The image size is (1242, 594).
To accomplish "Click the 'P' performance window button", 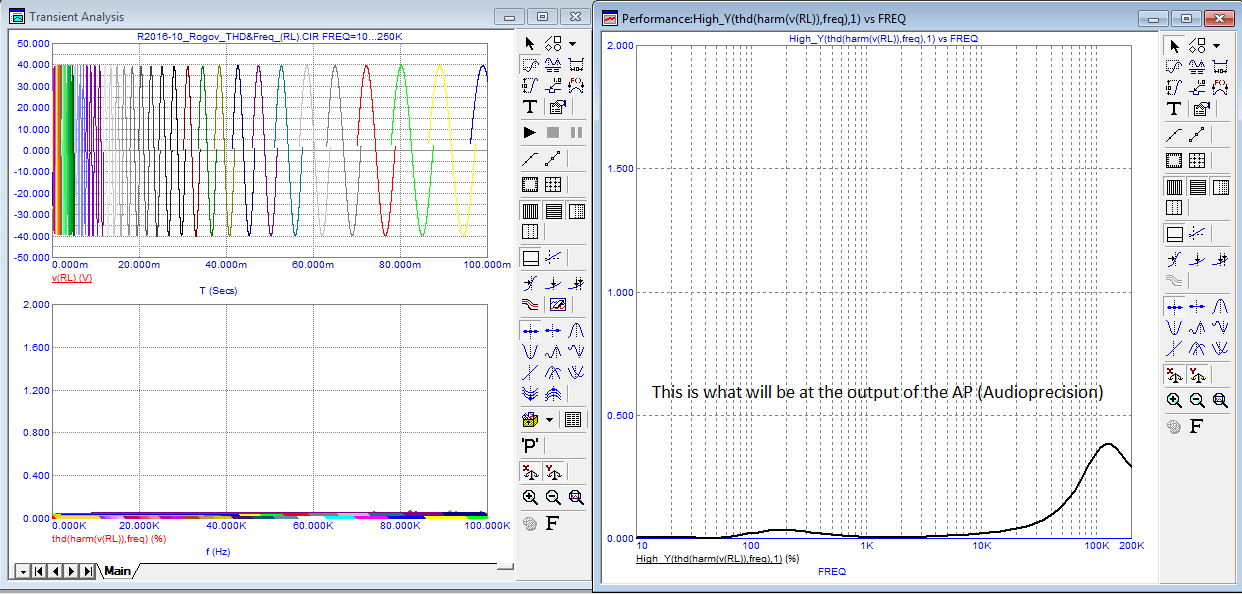I will 530,444.
